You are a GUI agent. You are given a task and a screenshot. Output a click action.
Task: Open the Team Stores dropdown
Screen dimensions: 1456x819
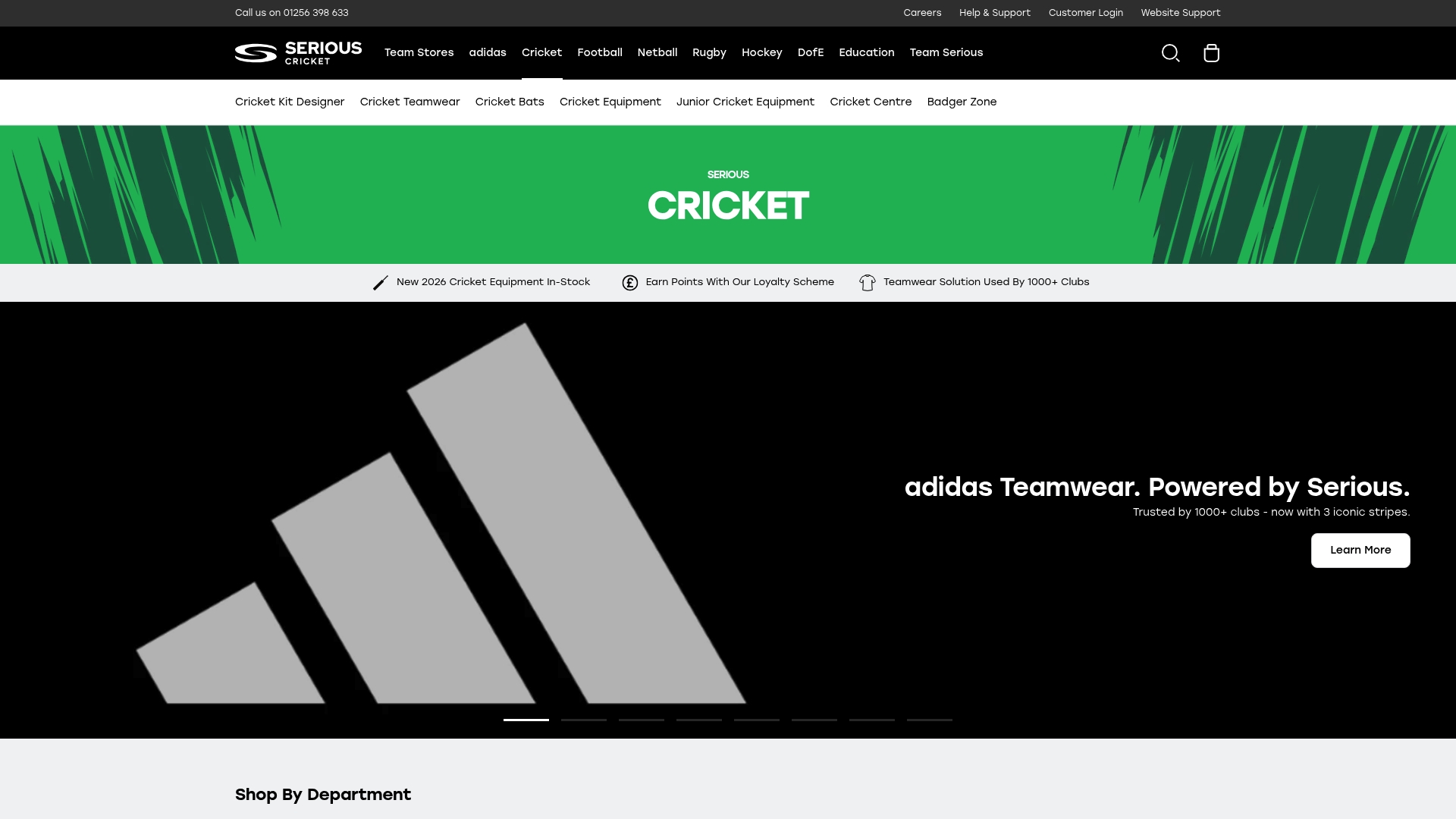(x=419, y=52)
